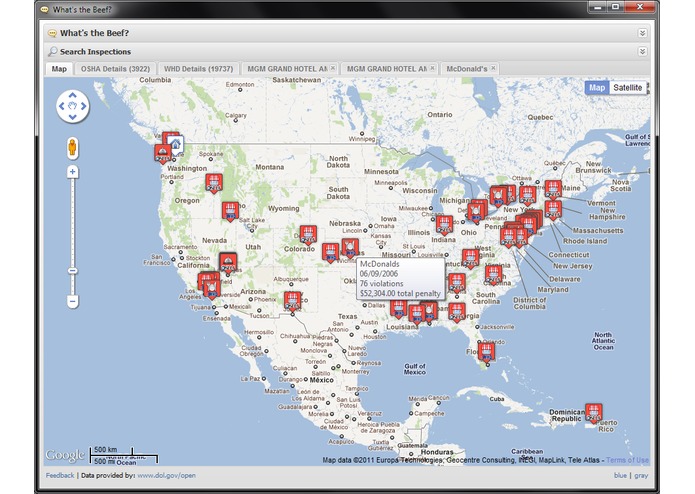This screenshot has width=695, height=494.
Task: Expand the Search Inspections panel
Action: point(642,52)
